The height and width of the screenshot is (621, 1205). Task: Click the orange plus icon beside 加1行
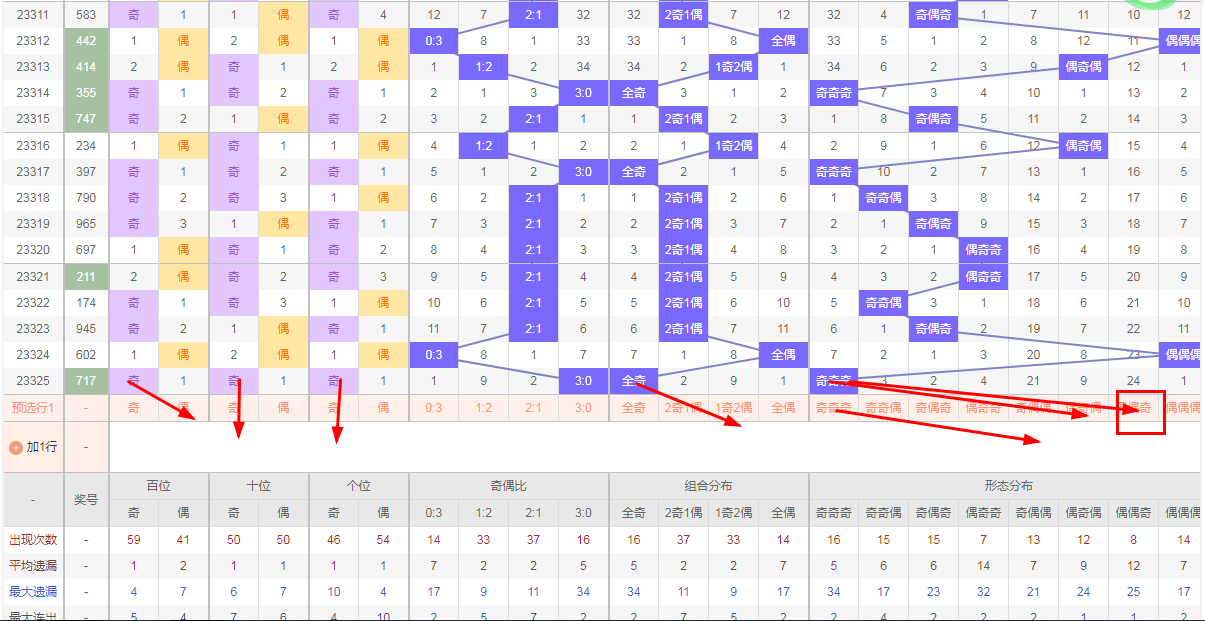[x=16, y=447]
